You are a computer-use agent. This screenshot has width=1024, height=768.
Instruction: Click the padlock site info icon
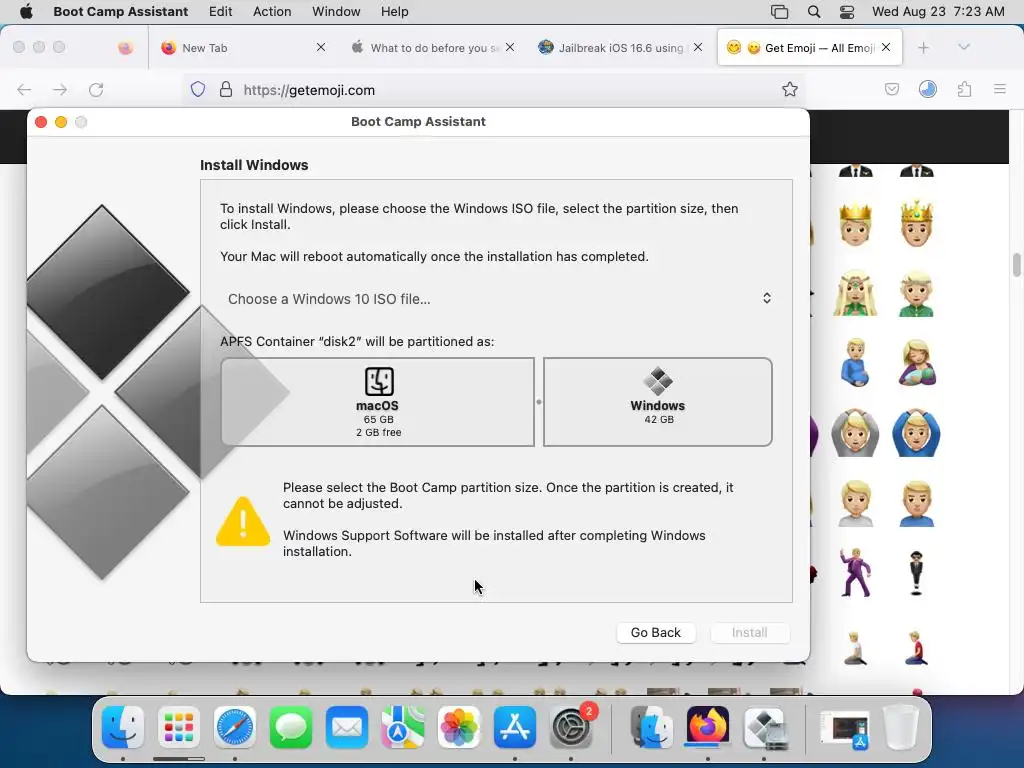226,89
